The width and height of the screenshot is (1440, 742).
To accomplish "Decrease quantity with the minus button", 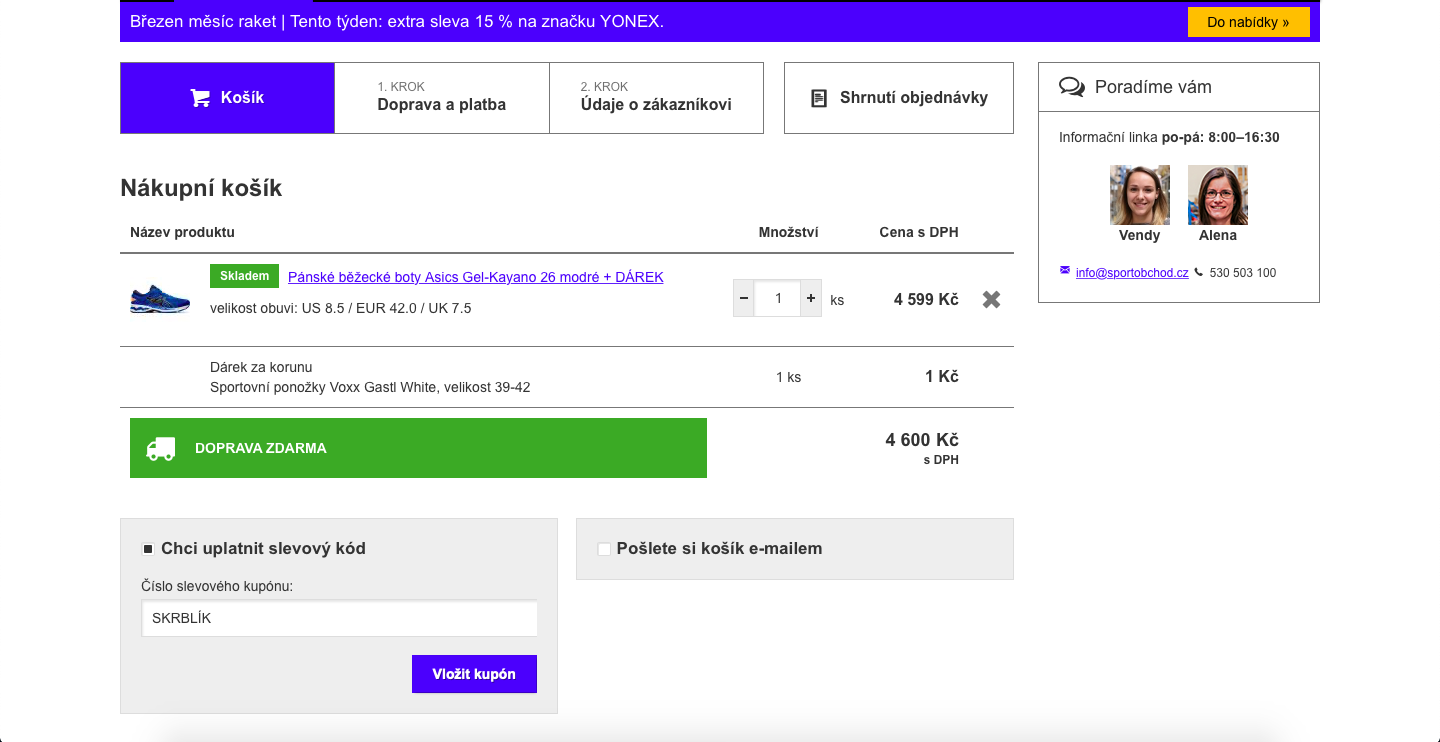I will tap(744, 298).
